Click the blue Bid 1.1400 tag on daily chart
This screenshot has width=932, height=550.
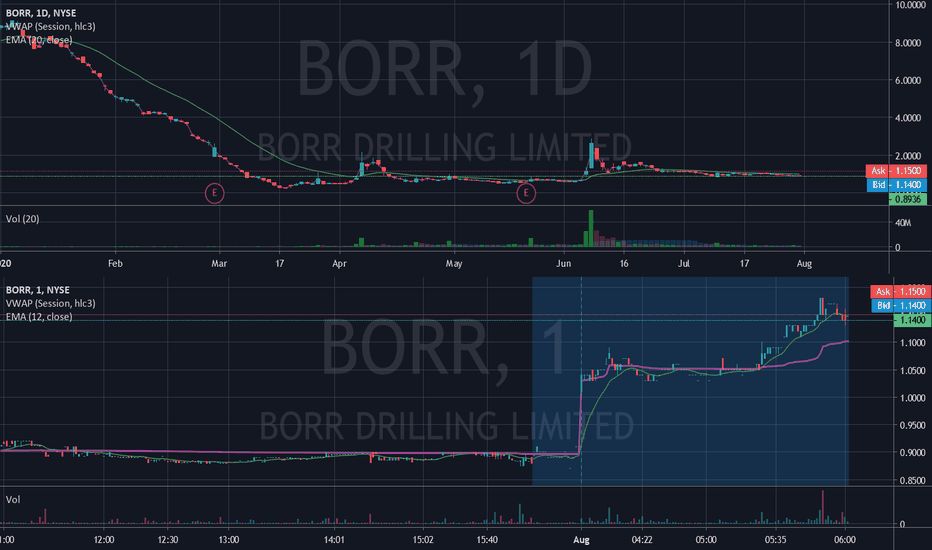pos(896,185)
